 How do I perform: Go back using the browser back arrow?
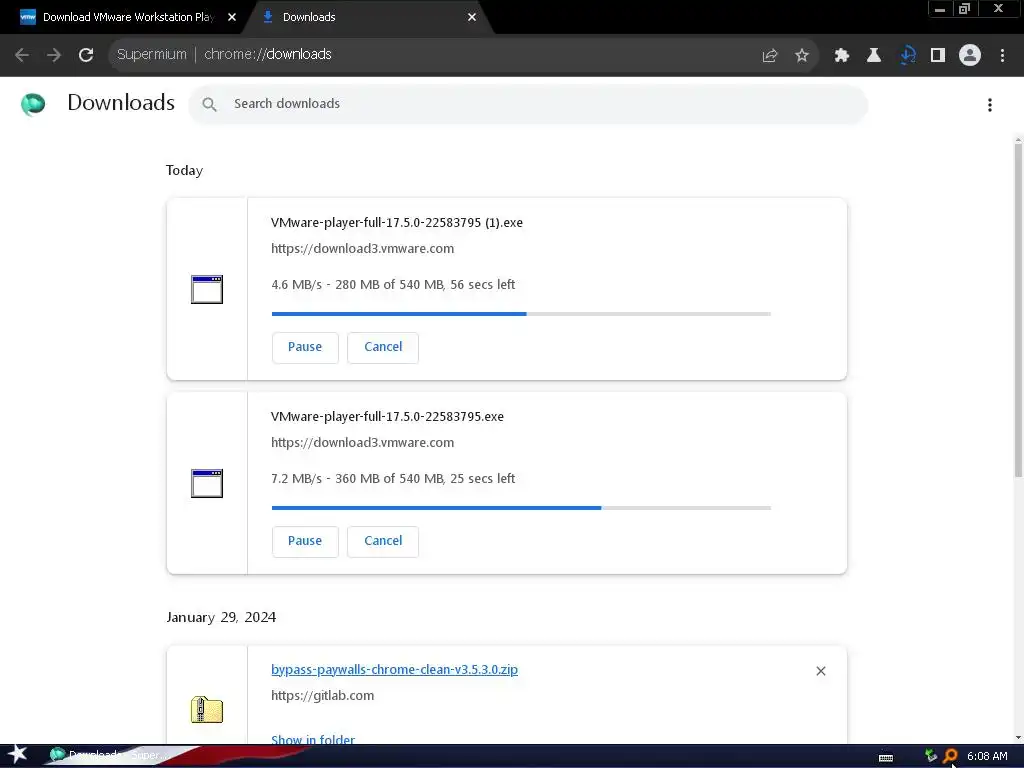(x=22, y=55)
